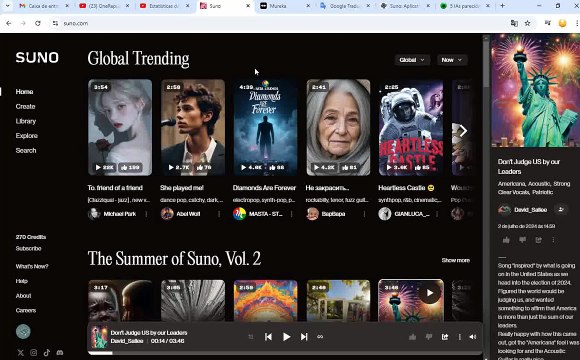Play the Statue of Liberty summer song

(x=429, y=293)
